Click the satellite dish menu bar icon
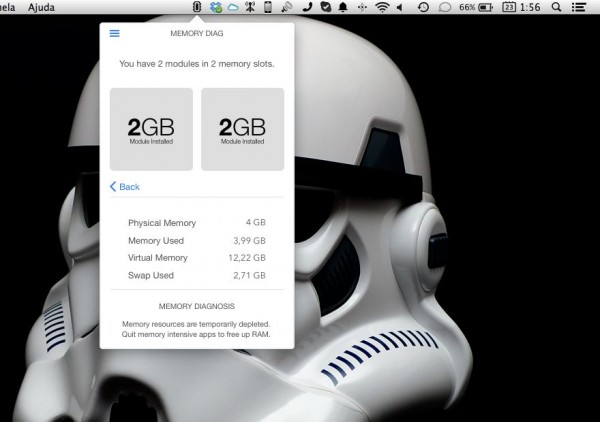Viewport: 600px width, 422px height. [x=287, y=7]
